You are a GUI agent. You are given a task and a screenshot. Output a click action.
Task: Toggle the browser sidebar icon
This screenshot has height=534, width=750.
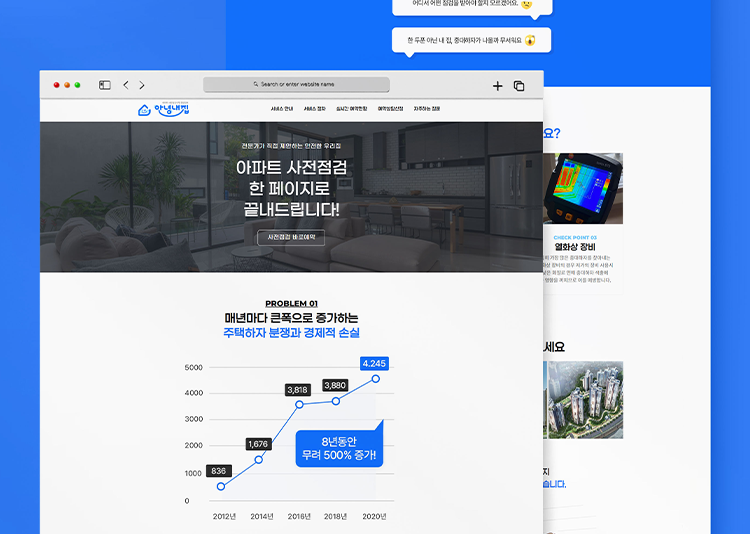pyautogui.click(x=105, y=85)
